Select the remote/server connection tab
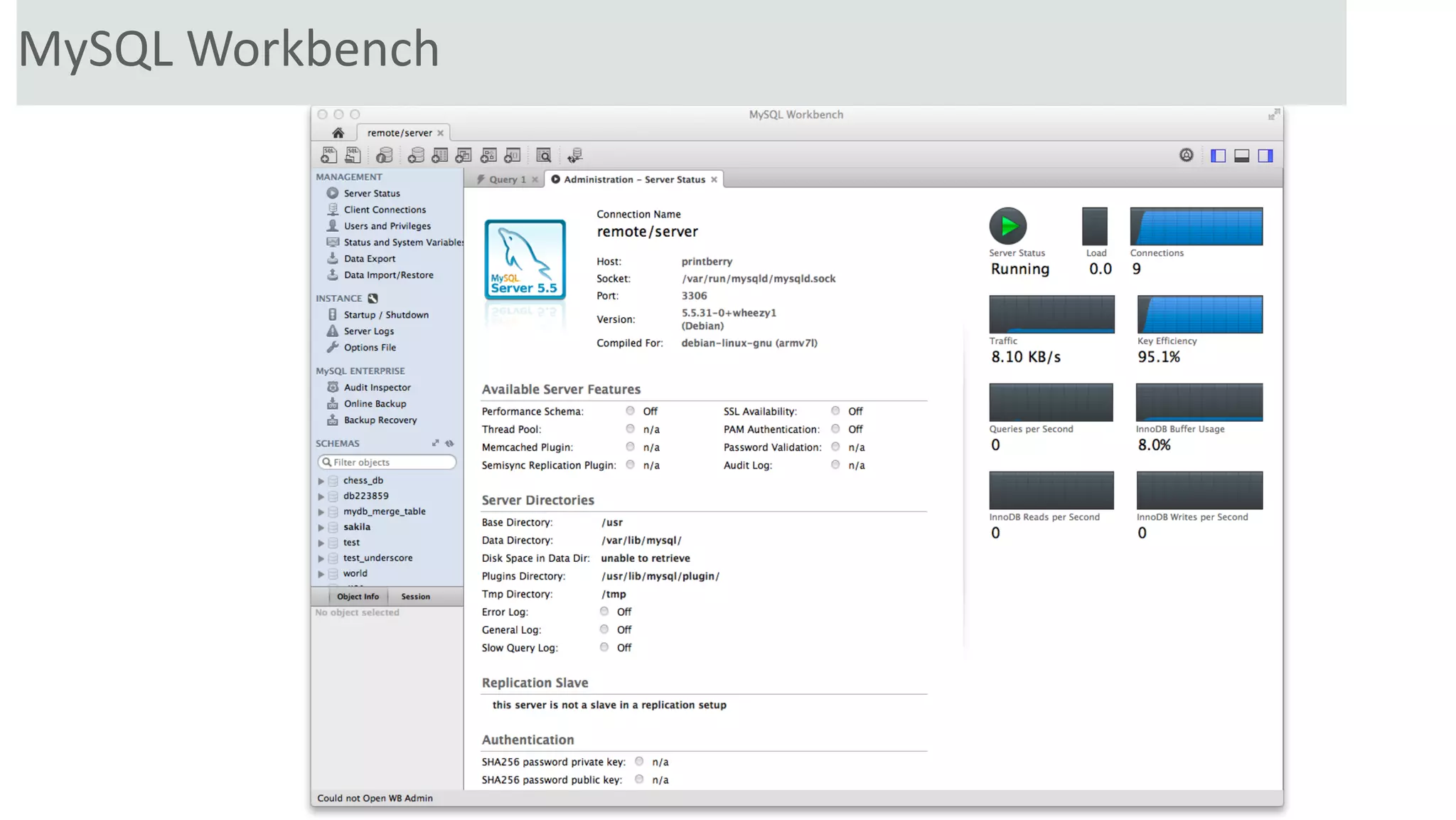Image resolution: width=1456 pixels, height=820 pixels. click(400, 133)
